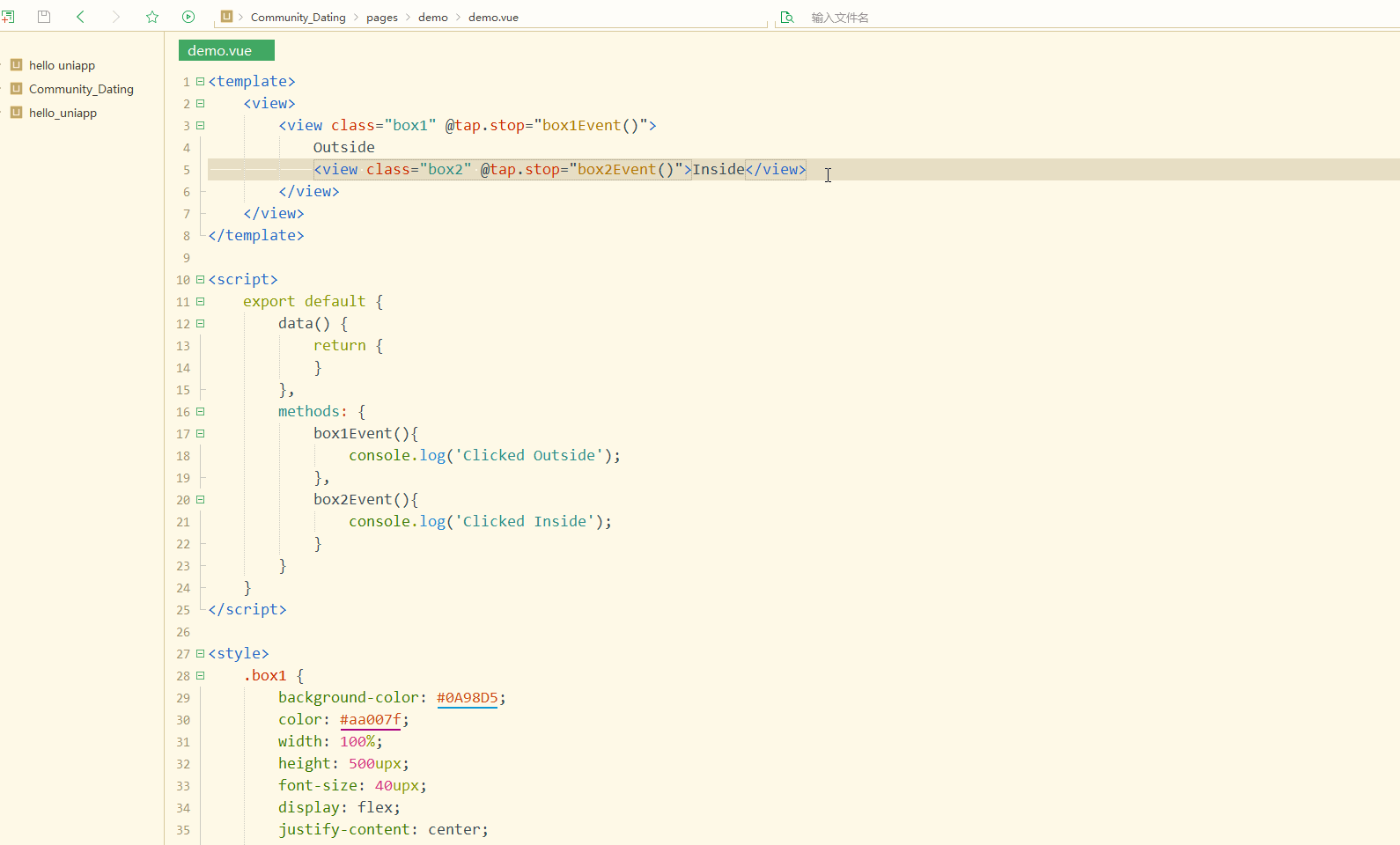
Task: Click the 40upx font-size value
Action: (x=397, y=786)
